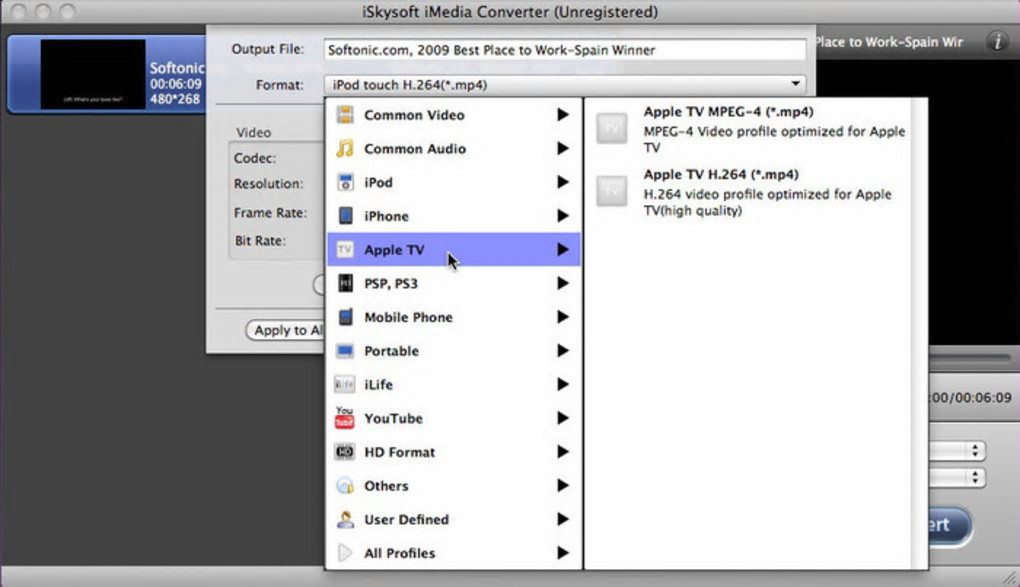Image resolution: width=1020 pixels, height=587 pixels.
Task: Click the iPod device icon
Action: 345,182
